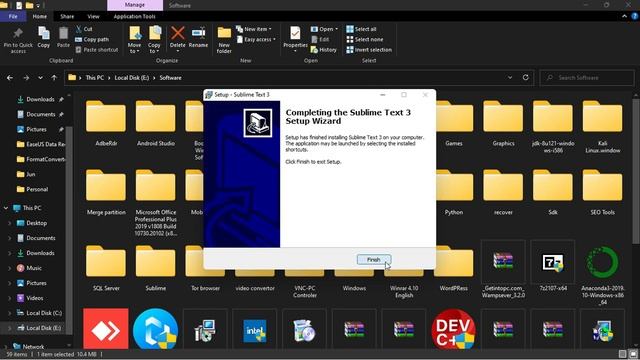Open the New item dropdown

253,29
